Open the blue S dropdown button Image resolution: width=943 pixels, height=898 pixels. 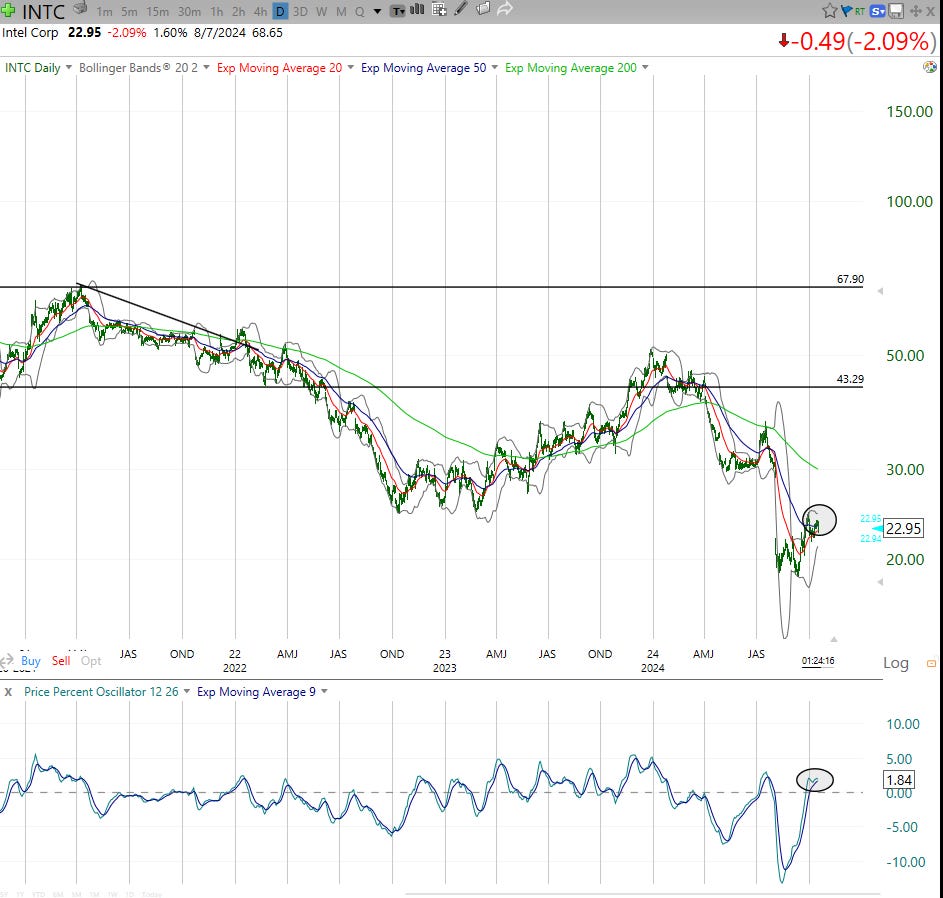pyautogui.click(x=877, y=11)
